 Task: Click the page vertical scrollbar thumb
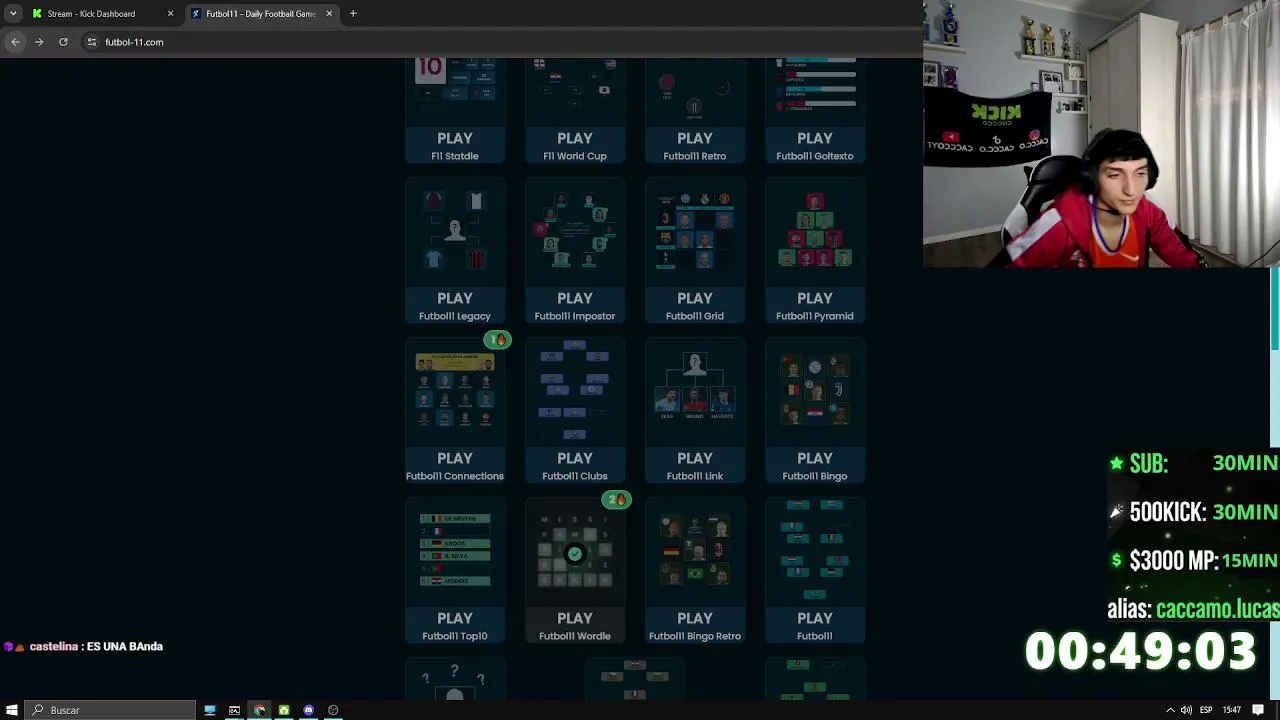point(1275,308)
